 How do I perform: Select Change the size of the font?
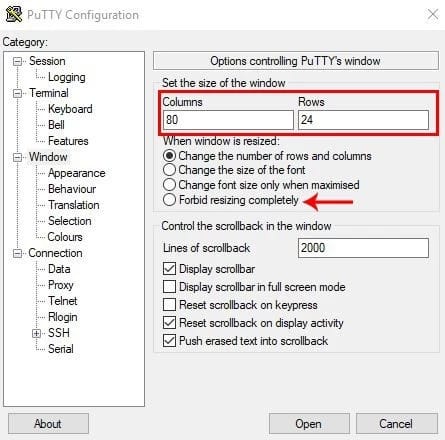tap(169, 170)
